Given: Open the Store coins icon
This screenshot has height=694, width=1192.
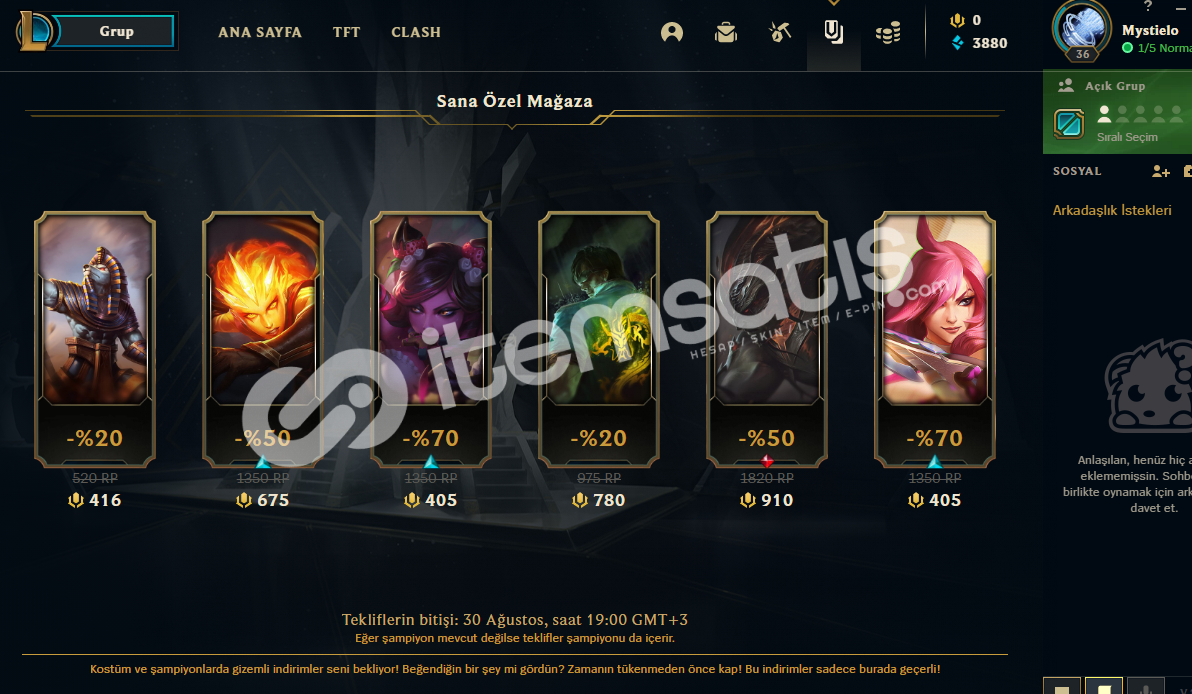Looking at the screenshot, I should [x=888, y=32].
